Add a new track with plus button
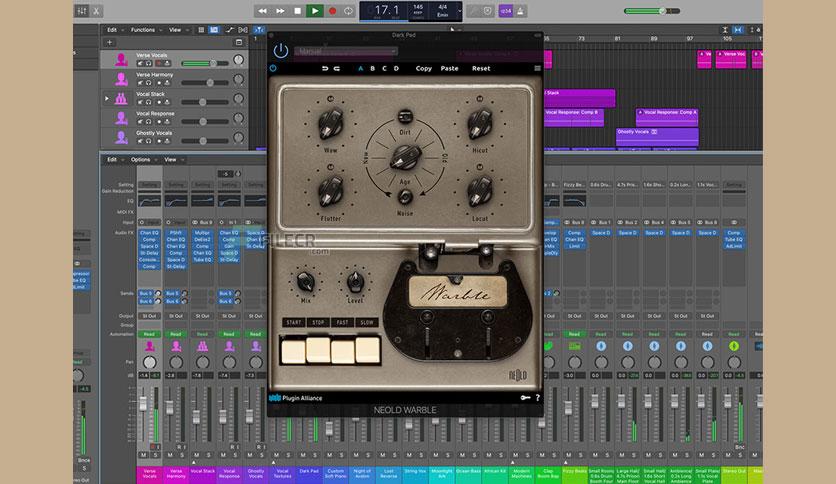Viewport: 836px width, 484px height. 109,42
